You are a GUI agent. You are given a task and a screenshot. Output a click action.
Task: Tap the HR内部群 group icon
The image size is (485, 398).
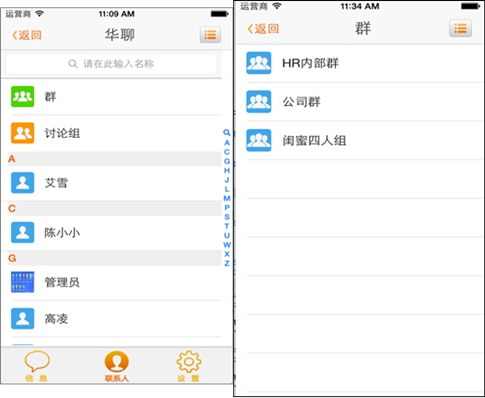(x=259, y=63)
